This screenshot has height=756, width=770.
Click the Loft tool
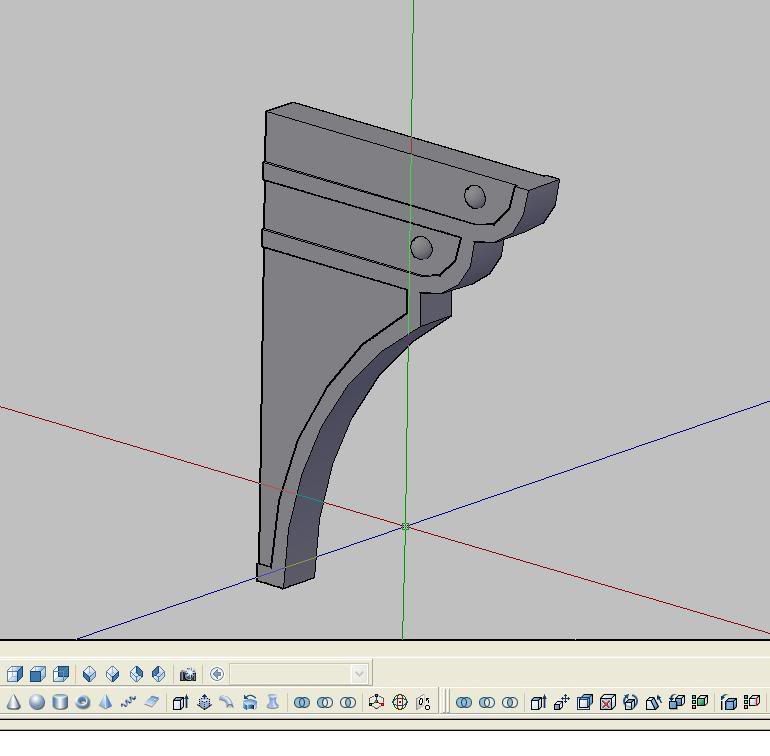pyautogui.click(x=272, y=703)
